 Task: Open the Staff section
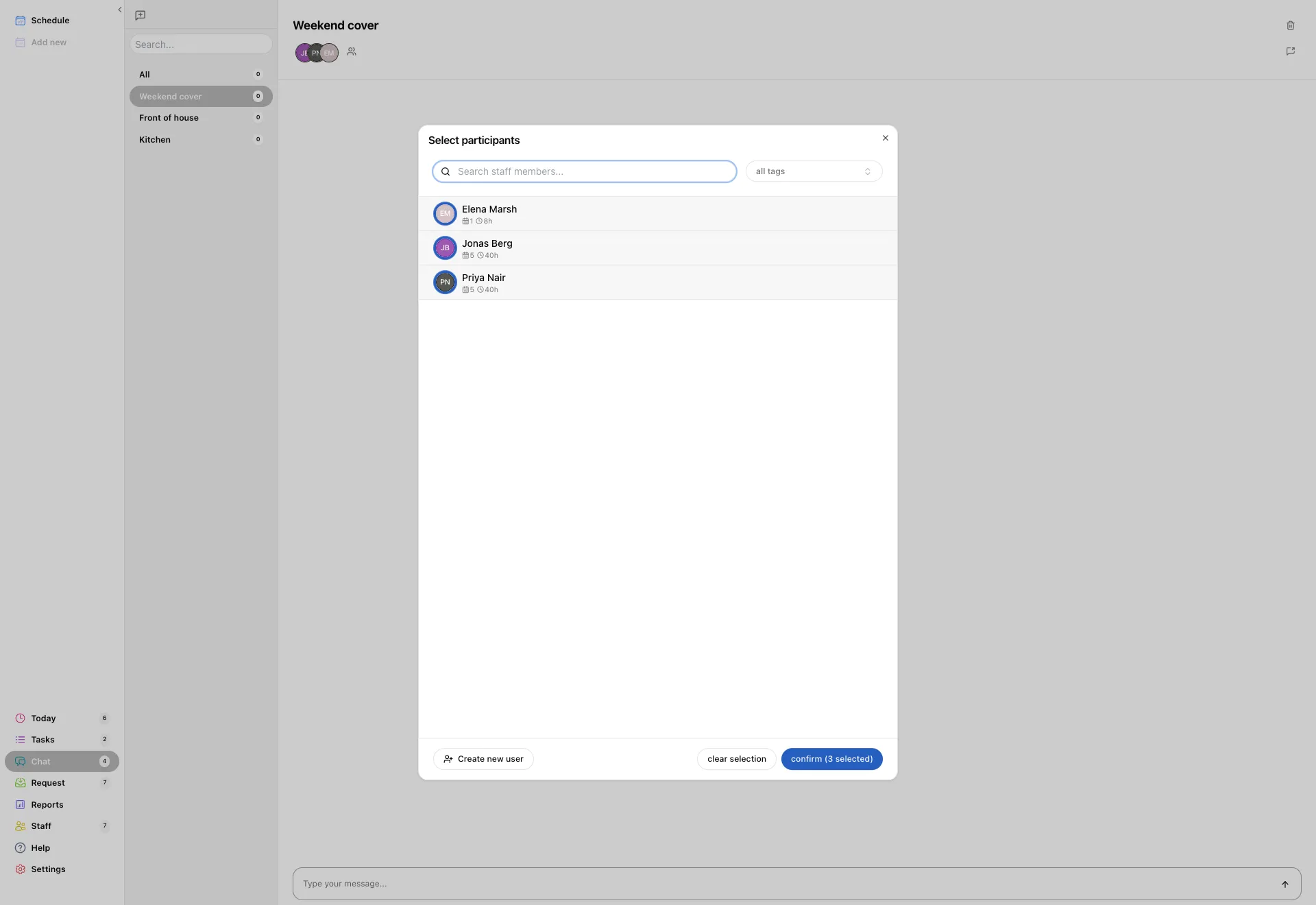[62, 826]
